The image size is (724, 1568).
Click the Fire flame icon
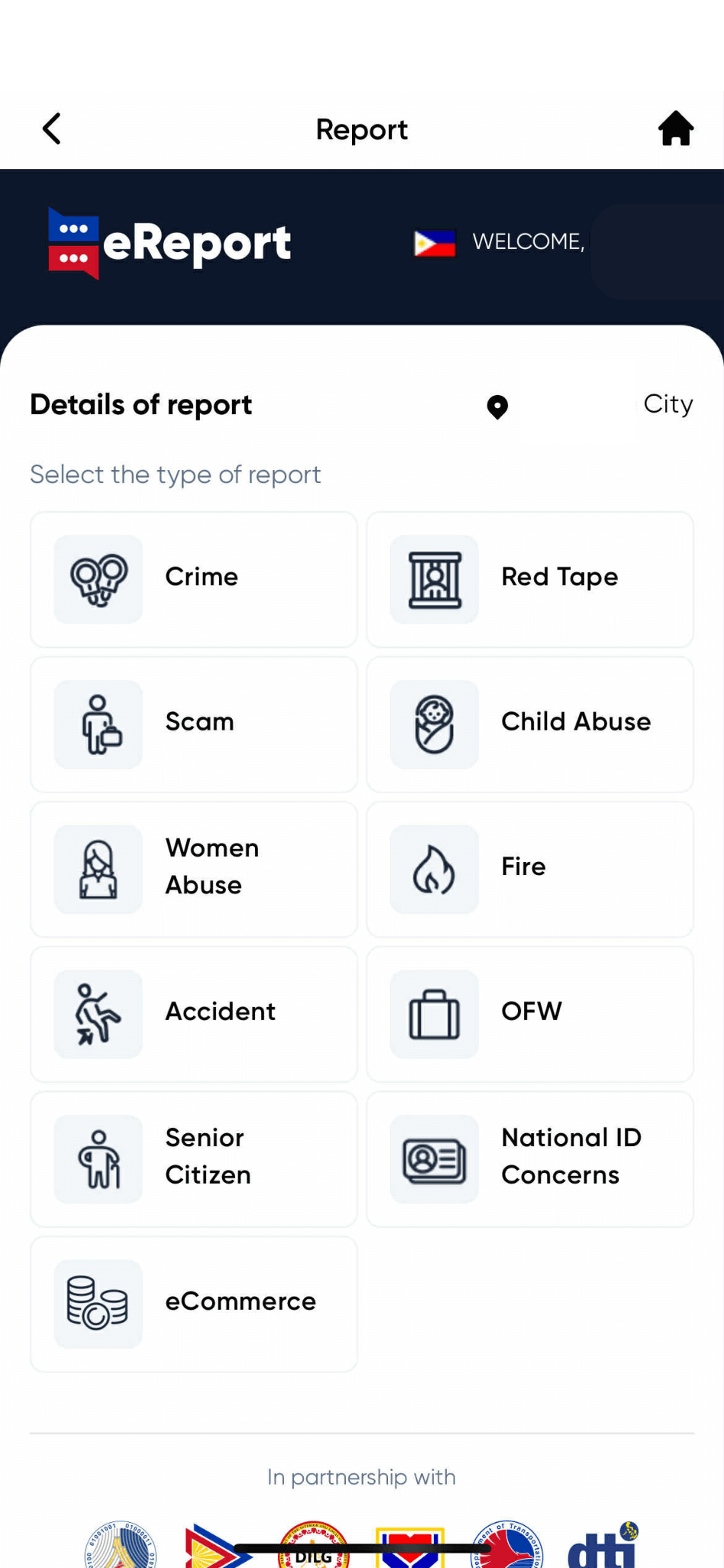(x=433, y=869)
